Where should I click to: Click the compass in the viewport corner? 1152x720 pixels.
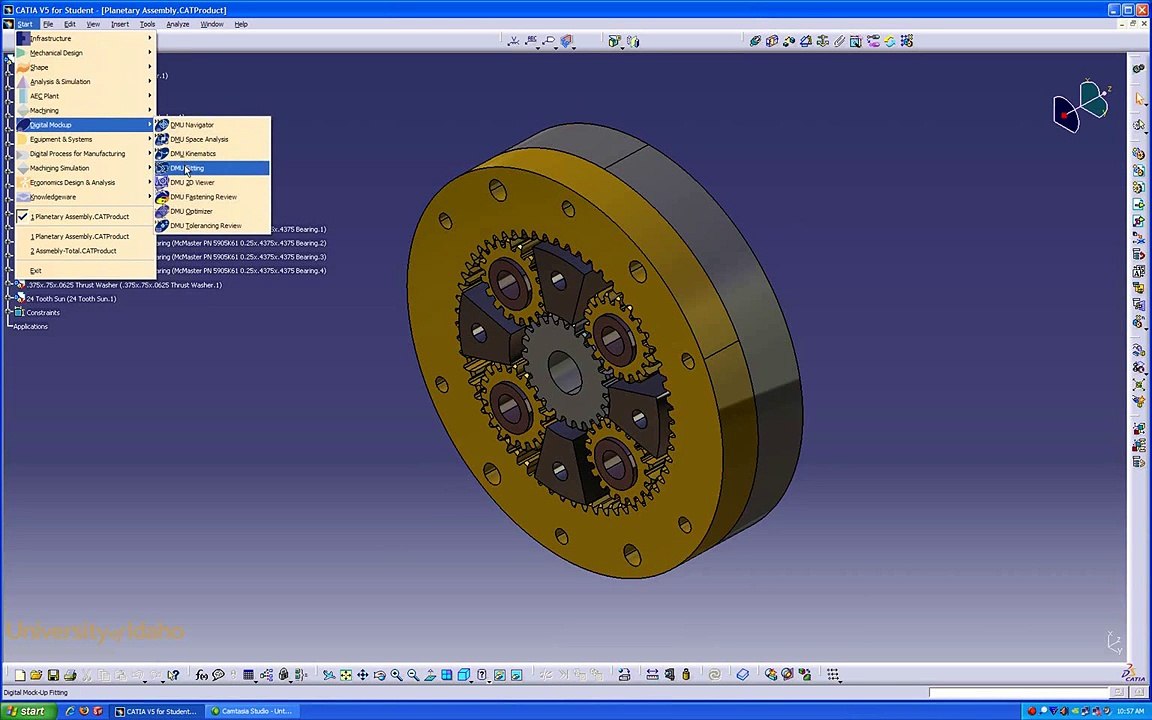coord(1081,107)
